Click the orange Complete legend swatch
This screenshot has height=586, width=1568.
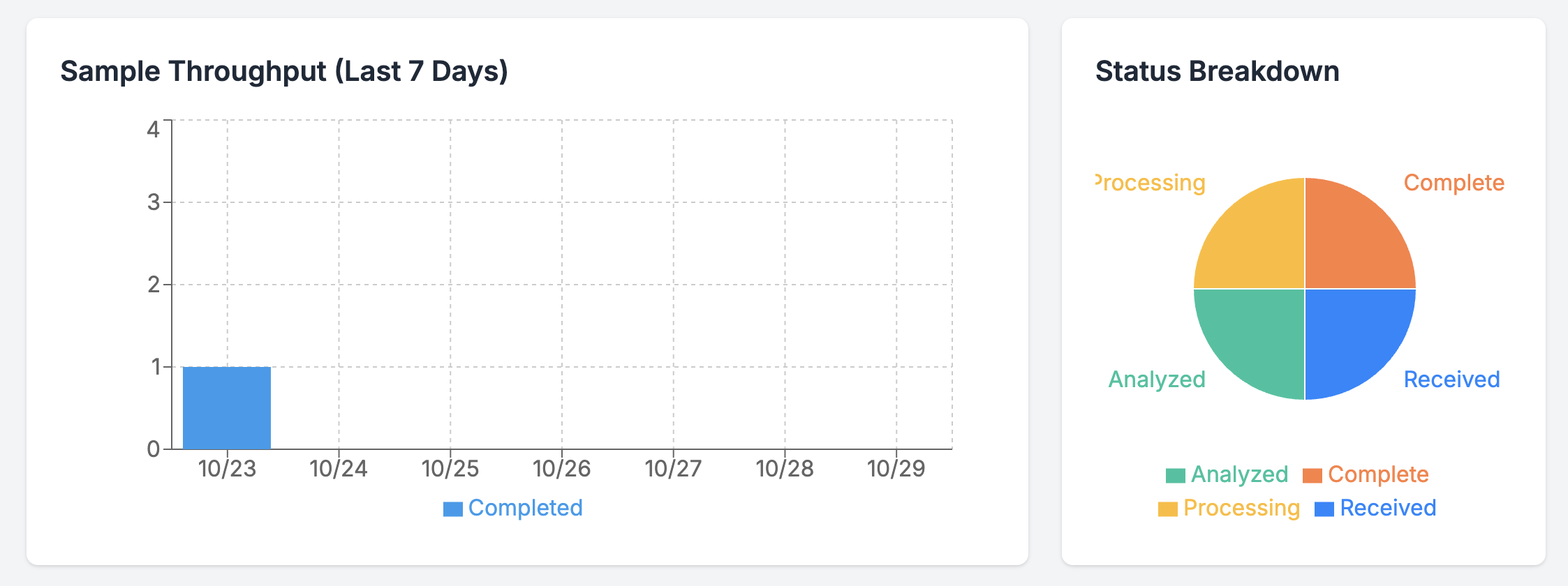1312,476
